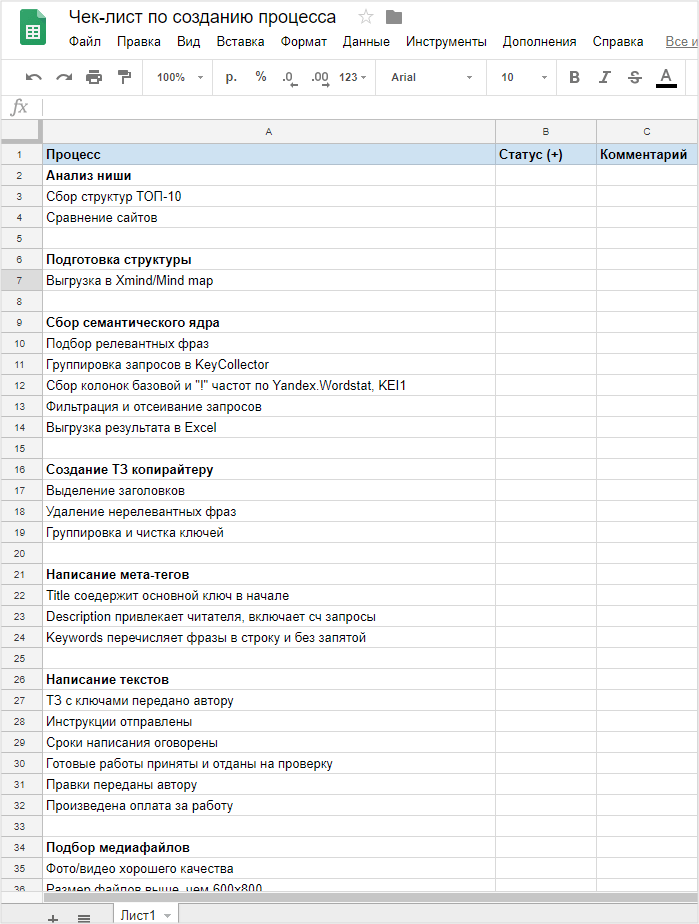Open the Данные menu
The width and height of the screenshot is (699, 924).
[x=366, y=42]
